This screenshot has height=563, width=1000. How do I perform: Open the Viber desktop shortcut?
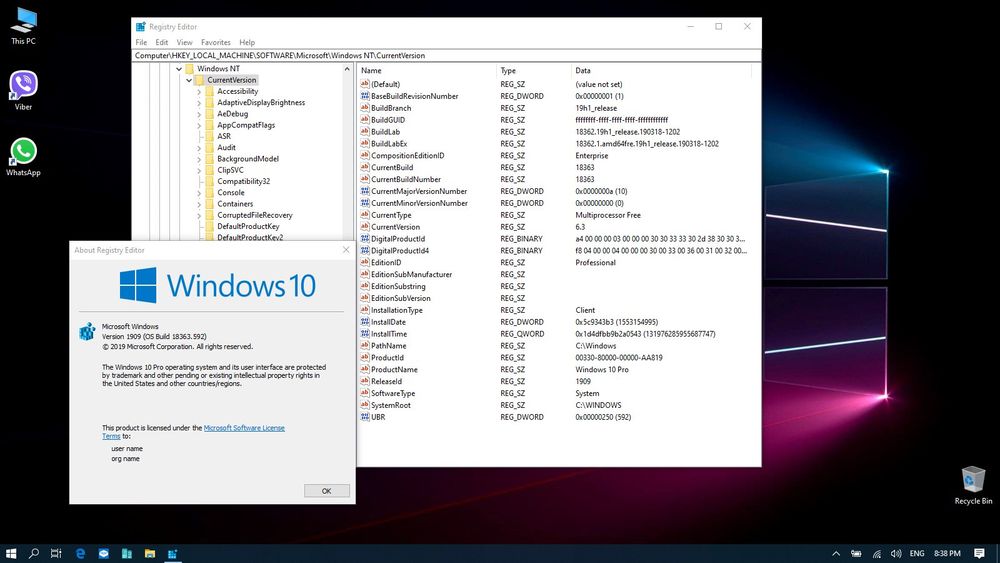(x=23, y=91)
